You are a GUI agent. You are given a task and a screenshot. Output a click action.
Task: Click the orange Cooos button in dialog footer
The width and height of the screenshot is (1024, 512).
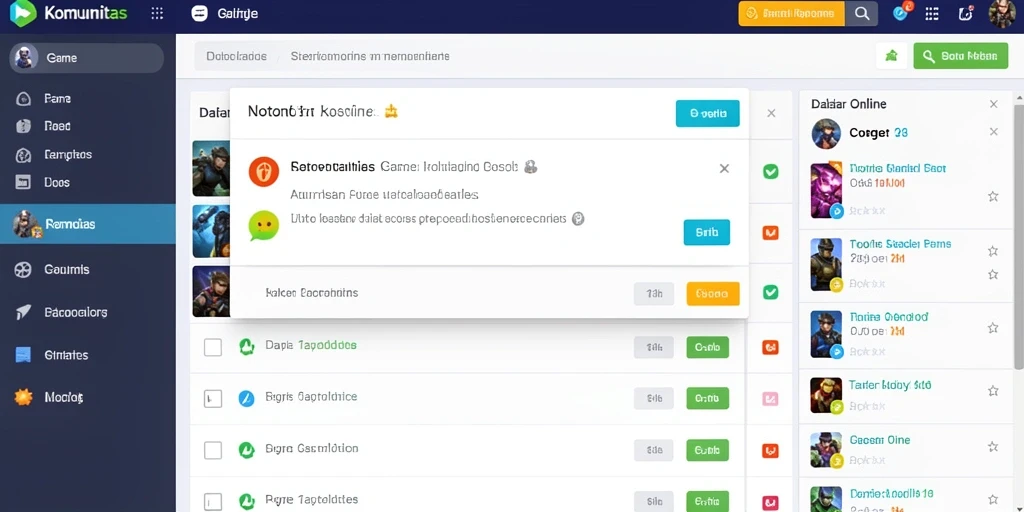713,294
